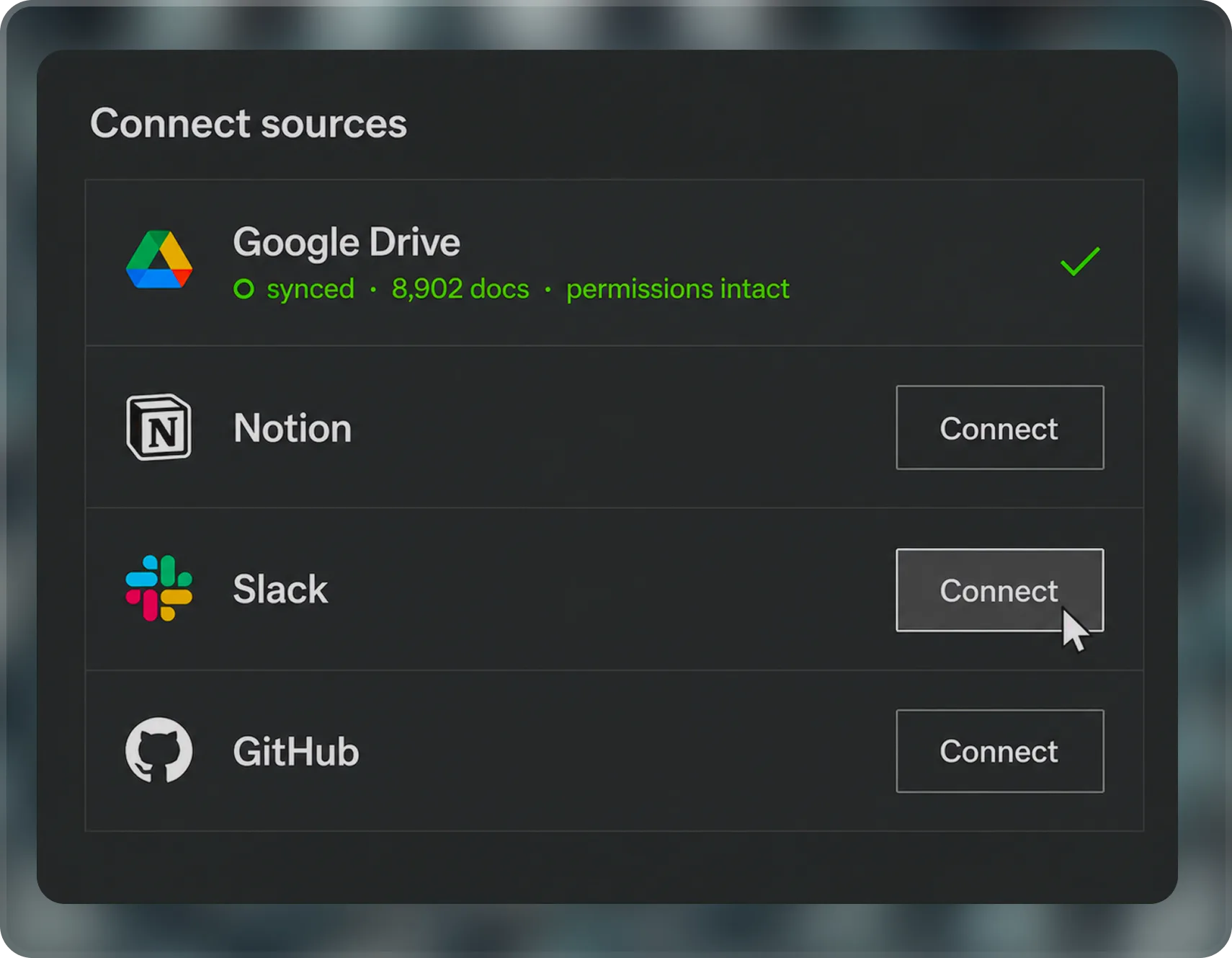Connect the GitHub source
This screenshot has height=958, width=1232.
(1000, 751)
